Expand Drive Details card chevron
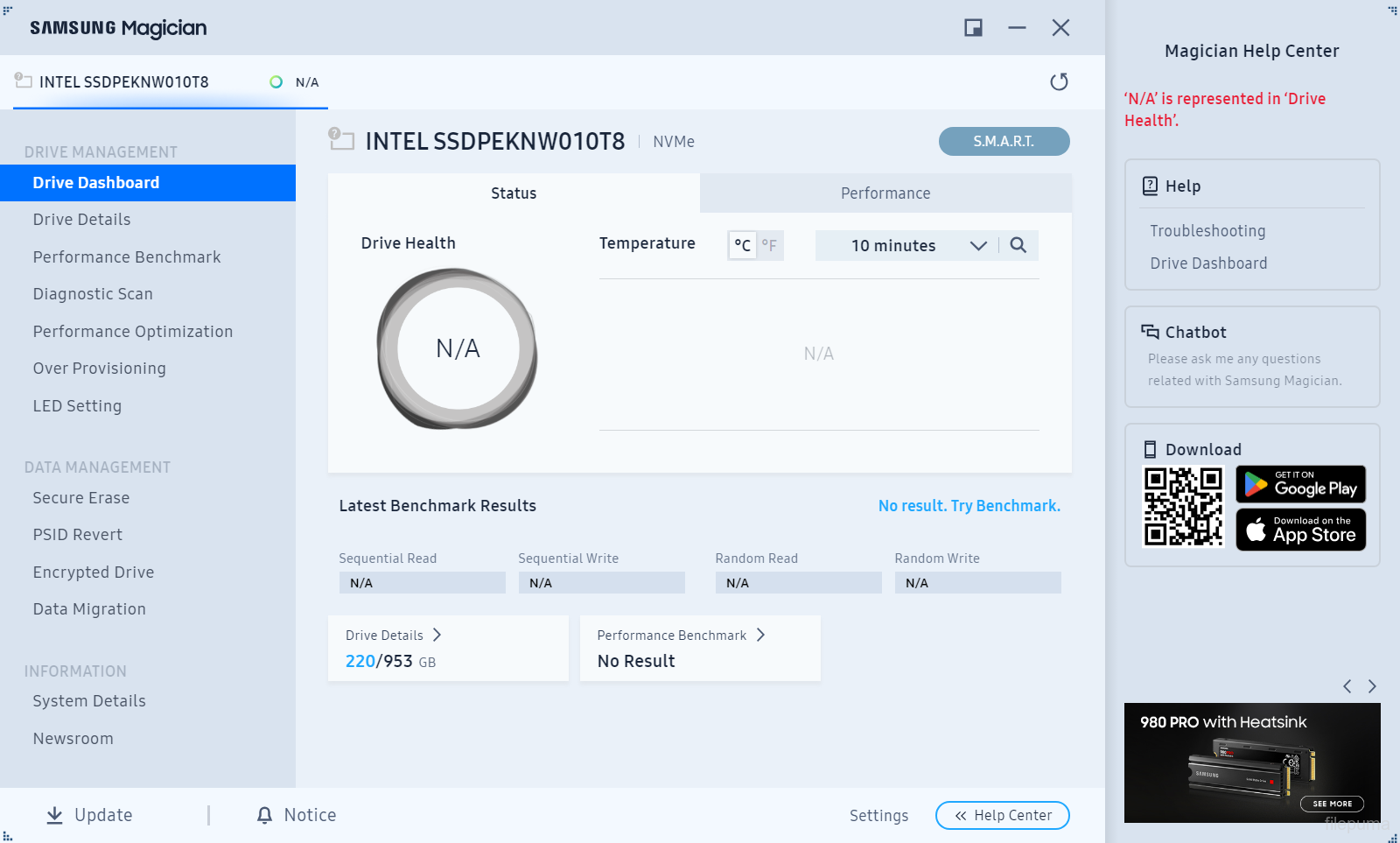The image size is (1400, 843). pyautogui.click(x=437, y=635)
